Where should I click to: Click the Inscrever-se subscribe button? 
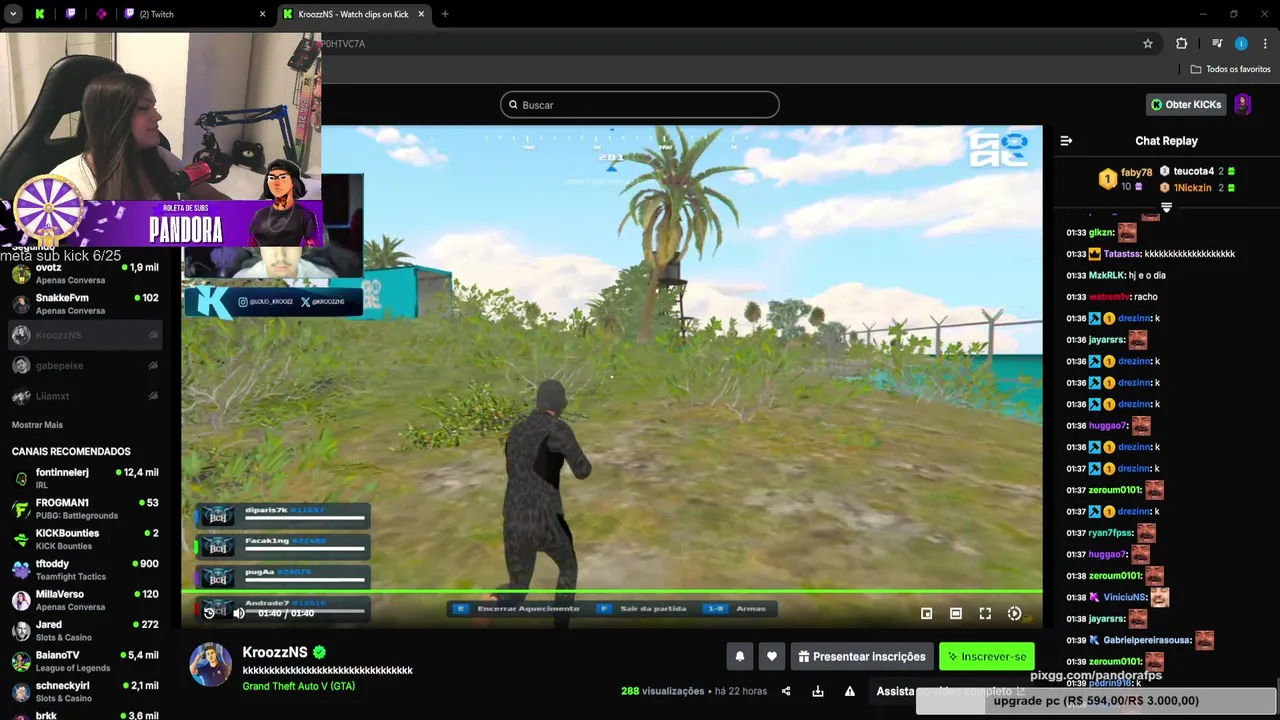tap(987, 656)
